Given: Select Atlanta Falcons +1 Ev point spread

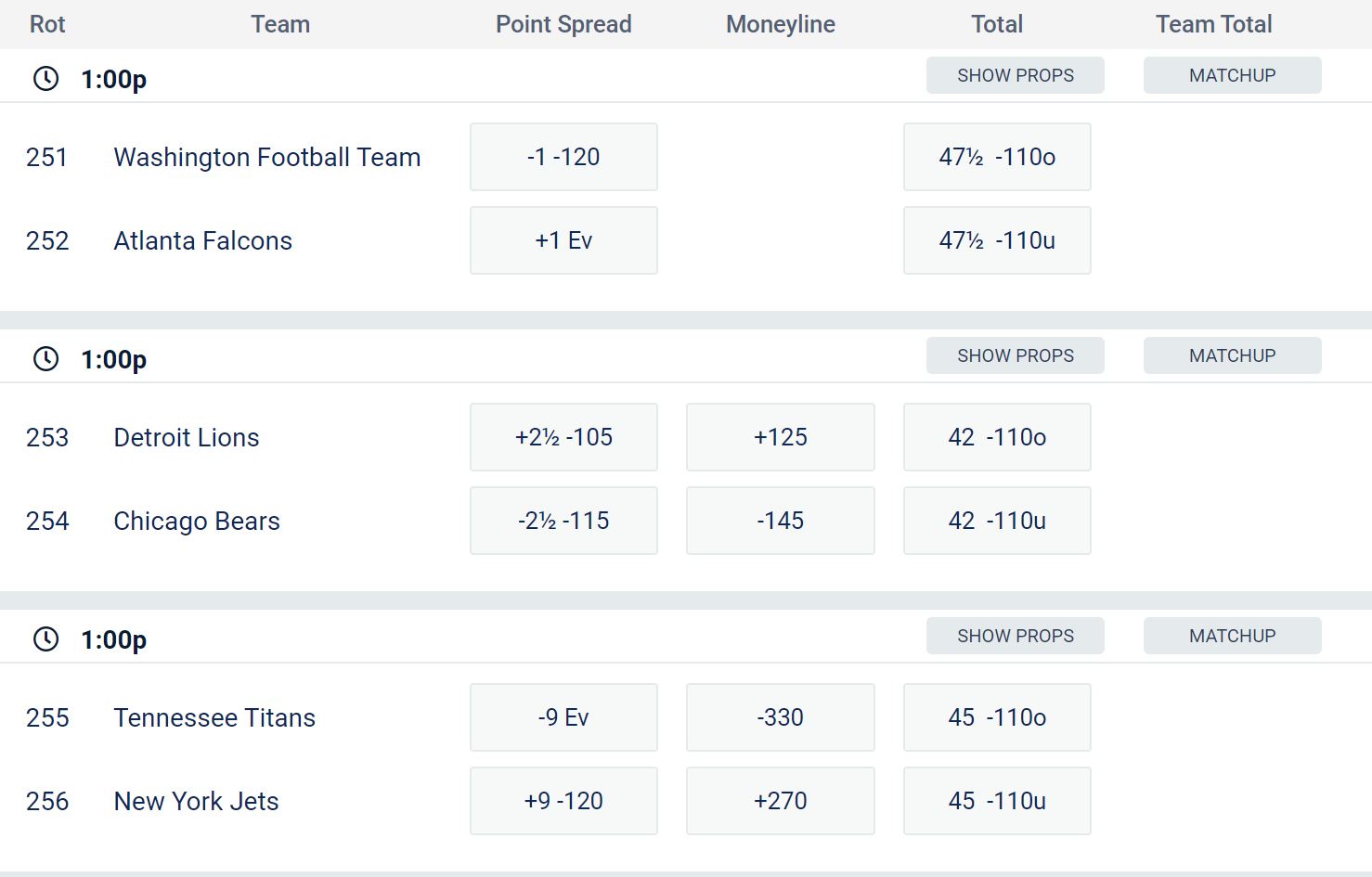Looking at the screenshot, I should 563,239.
